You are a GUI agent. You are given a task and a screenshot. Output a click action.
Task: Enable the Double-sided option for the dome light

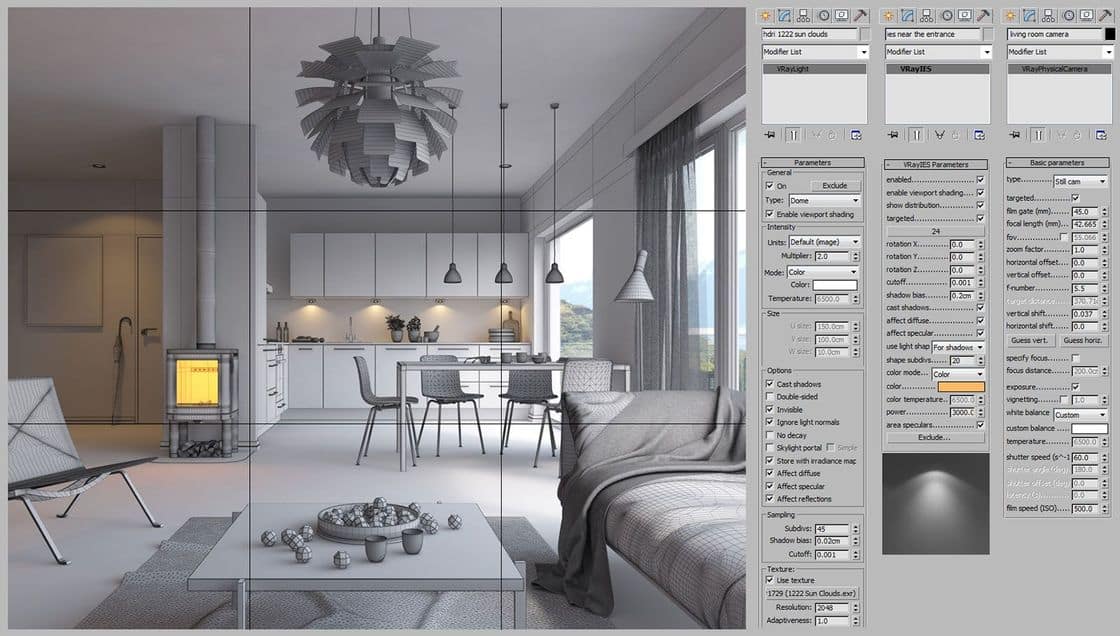coord(769,396)
